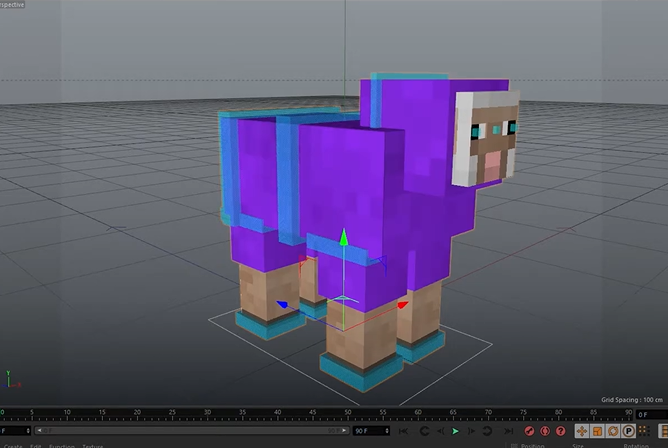
Task: Click frame 60 on the timeline ruler
Action: pyautogui.click(x=418, y=412)
